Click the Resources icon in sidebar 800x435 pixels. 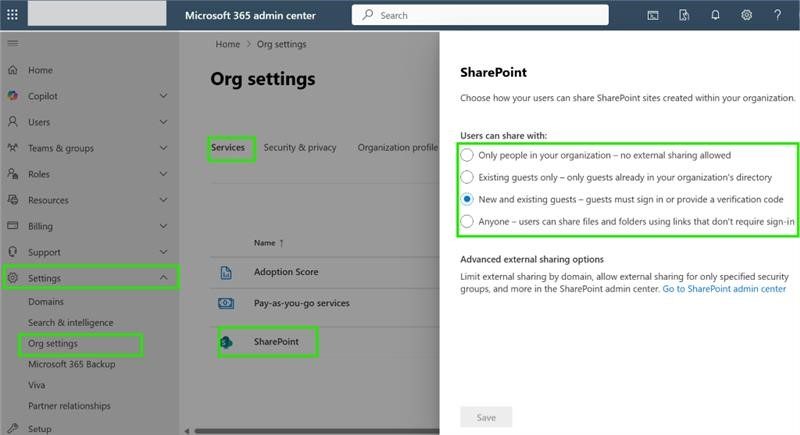[13, 199]
